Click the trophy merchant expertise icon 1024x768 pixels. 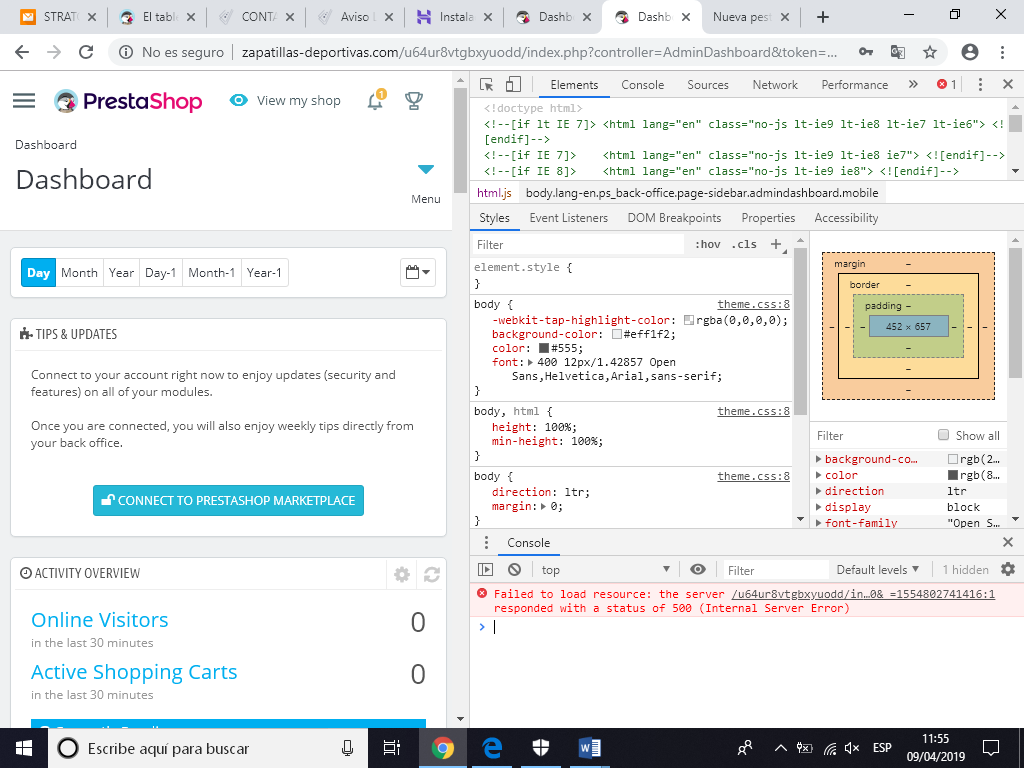click(413, 100)
